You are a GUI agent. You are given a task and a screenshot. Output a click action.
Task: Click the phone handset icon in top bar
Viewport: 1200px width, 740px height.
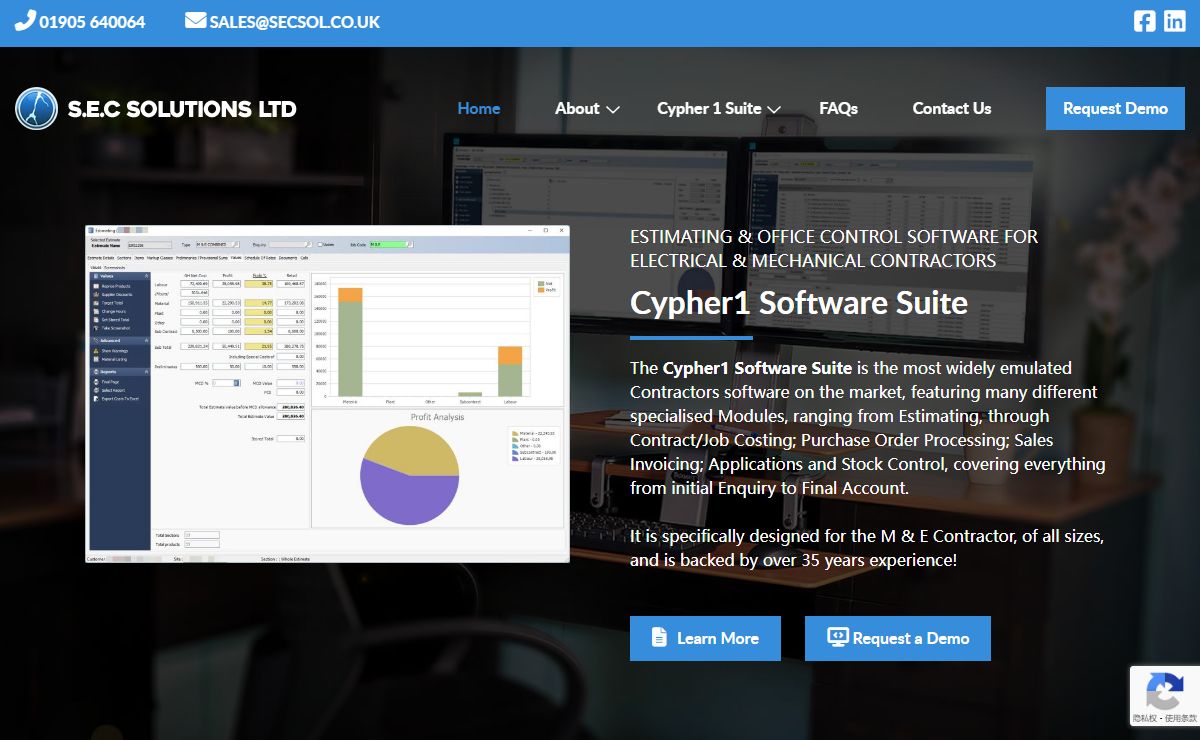point(25,20)
